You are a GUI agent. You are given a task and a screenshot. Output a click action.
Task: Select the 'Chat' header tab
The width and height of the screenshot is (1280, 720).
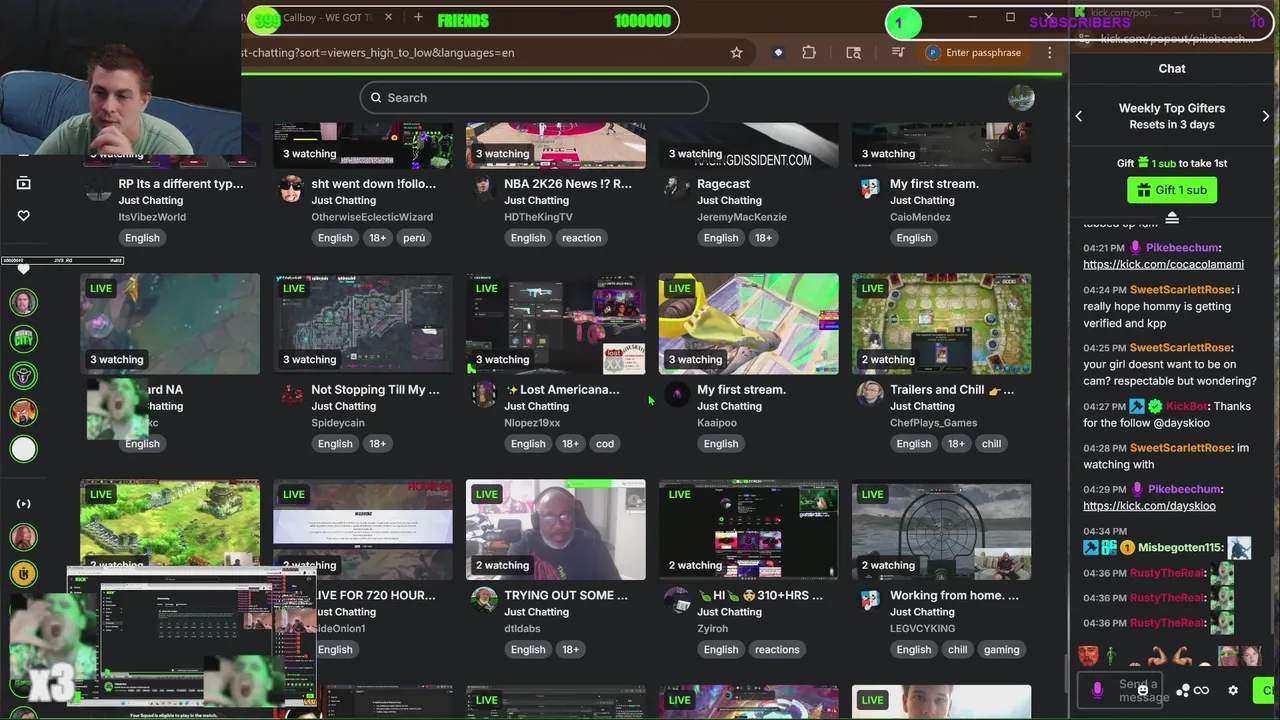click(x=1172, y=68)
